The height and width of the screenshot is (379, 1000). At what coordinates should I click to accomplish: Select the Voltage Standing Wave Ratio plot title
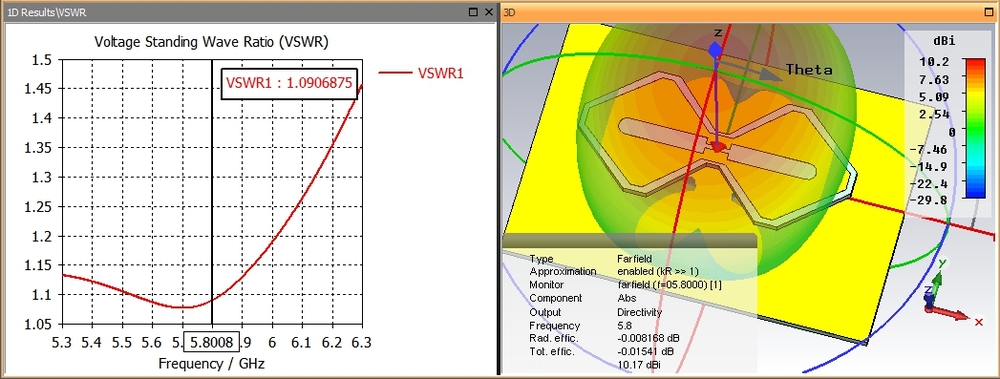click(x=211, y=42)
